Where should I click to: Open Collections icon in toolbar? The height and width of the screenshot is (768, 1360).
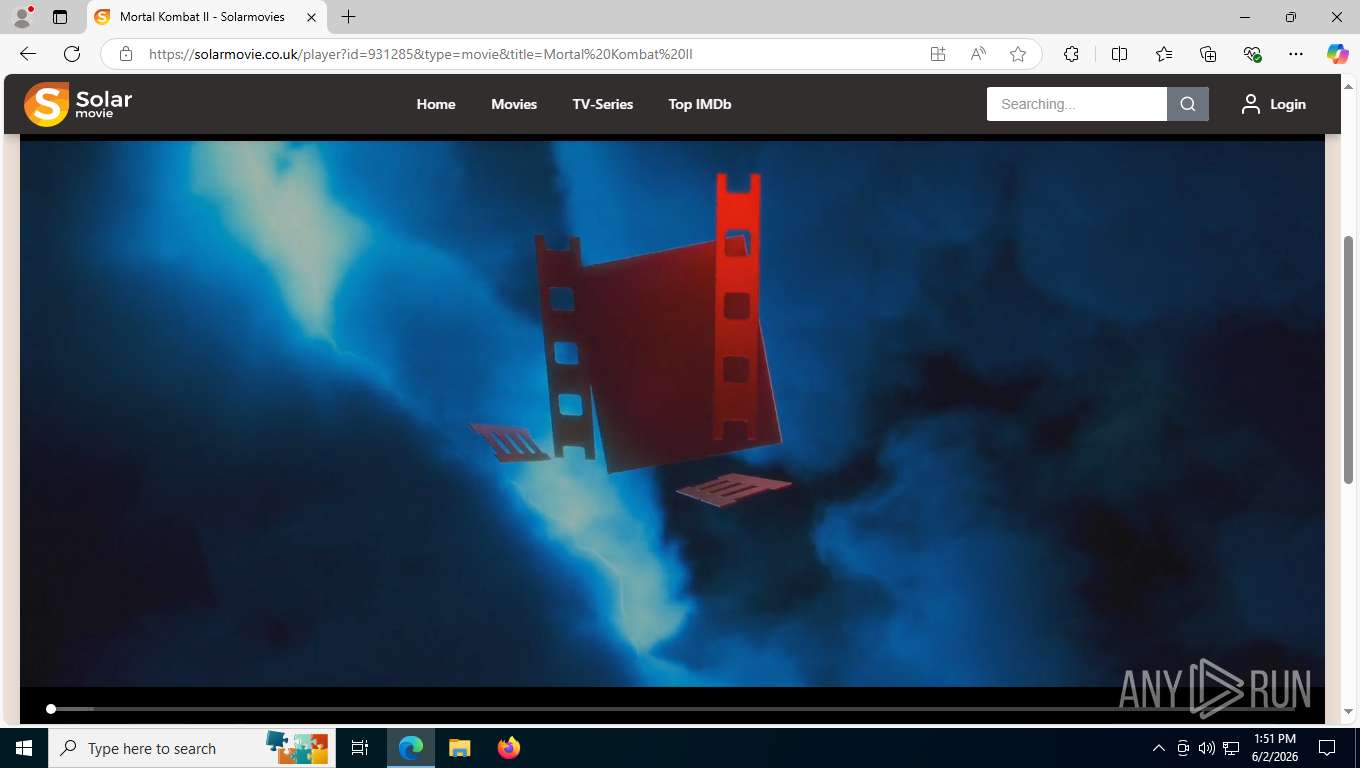pyautogui.click(x=1208, y=54)
